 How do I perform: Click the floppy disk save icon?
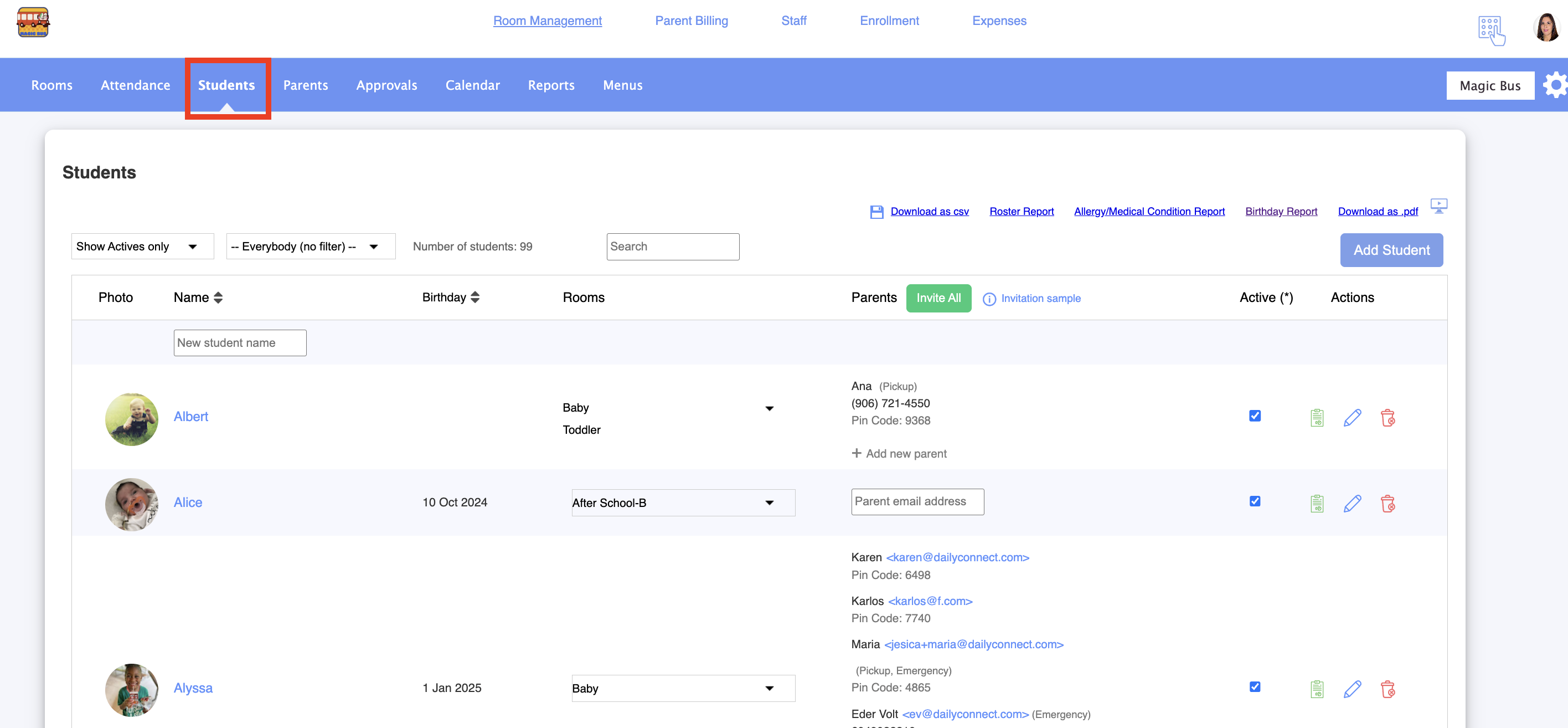click(876, 212)
